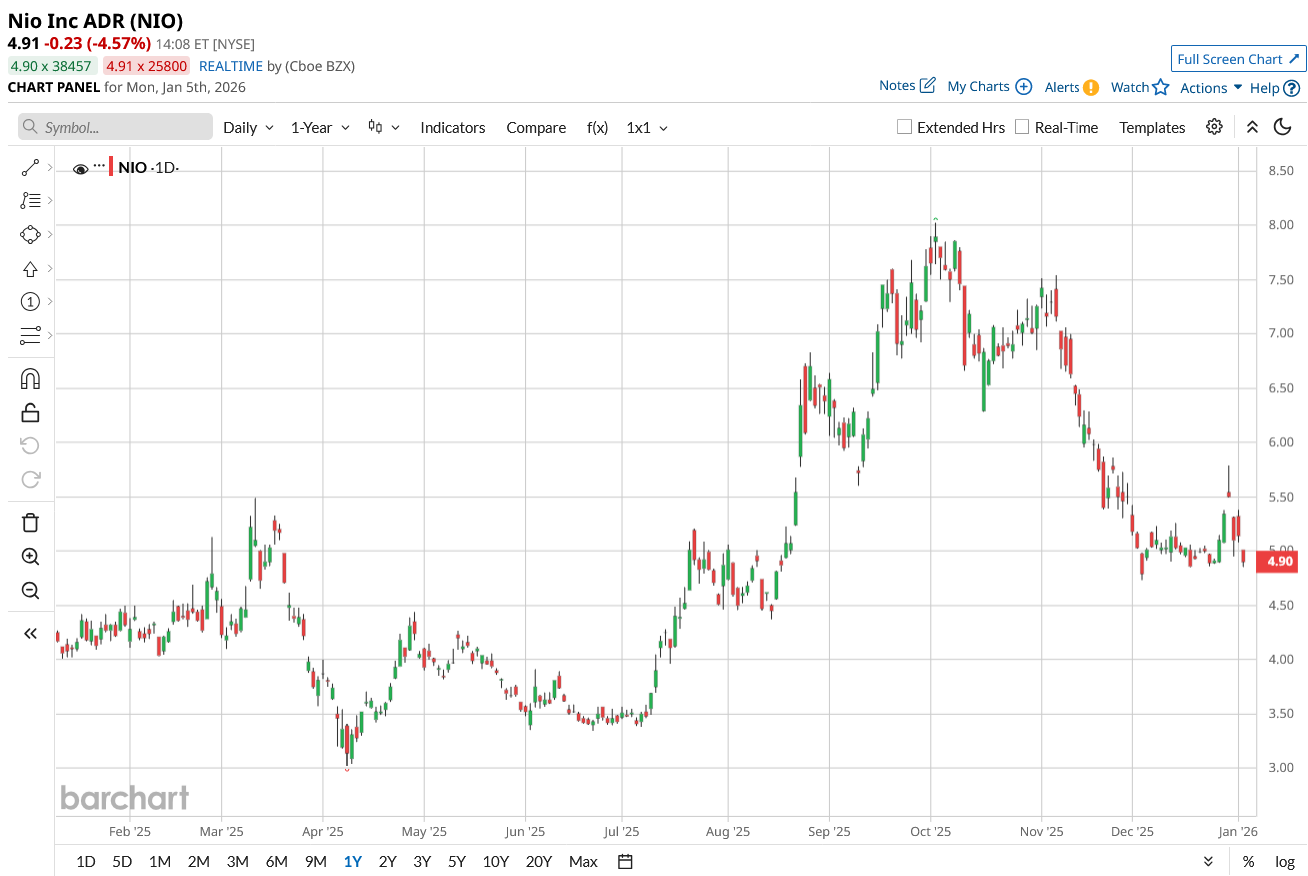Open the candlestick chart type dropdown

tap(384, 127)
